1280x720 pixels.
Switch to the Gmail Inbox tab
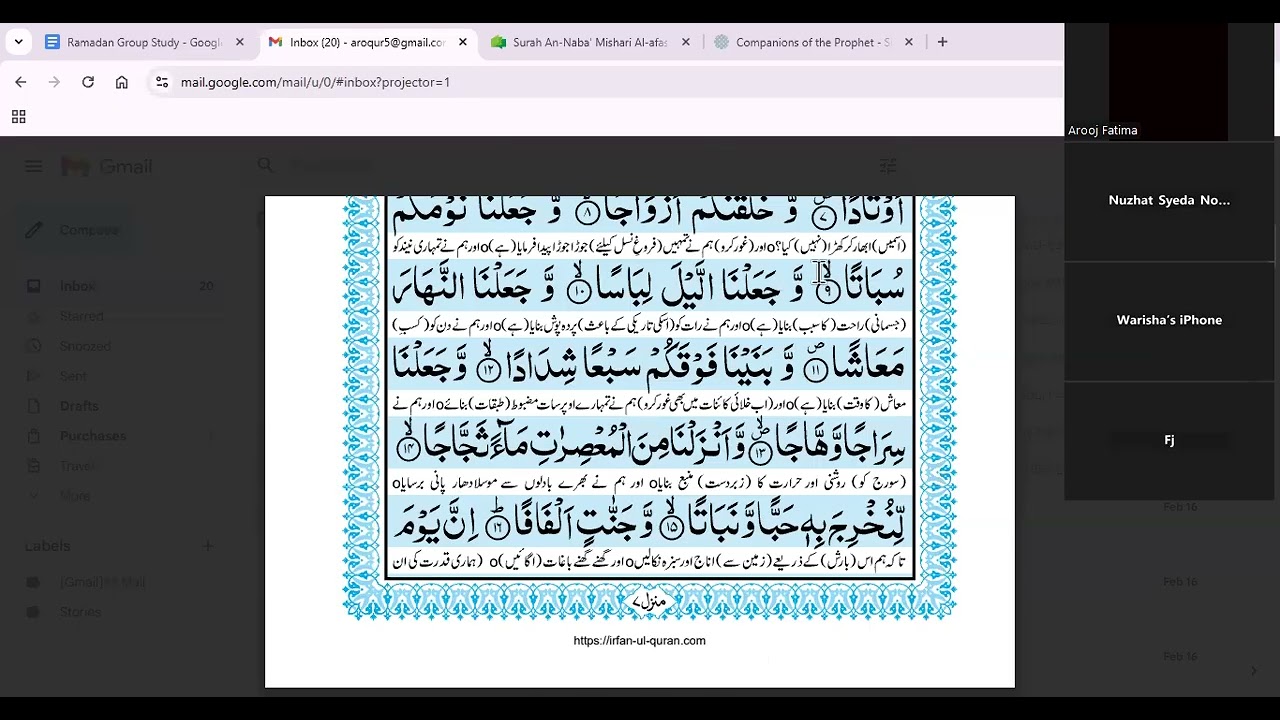366,42
